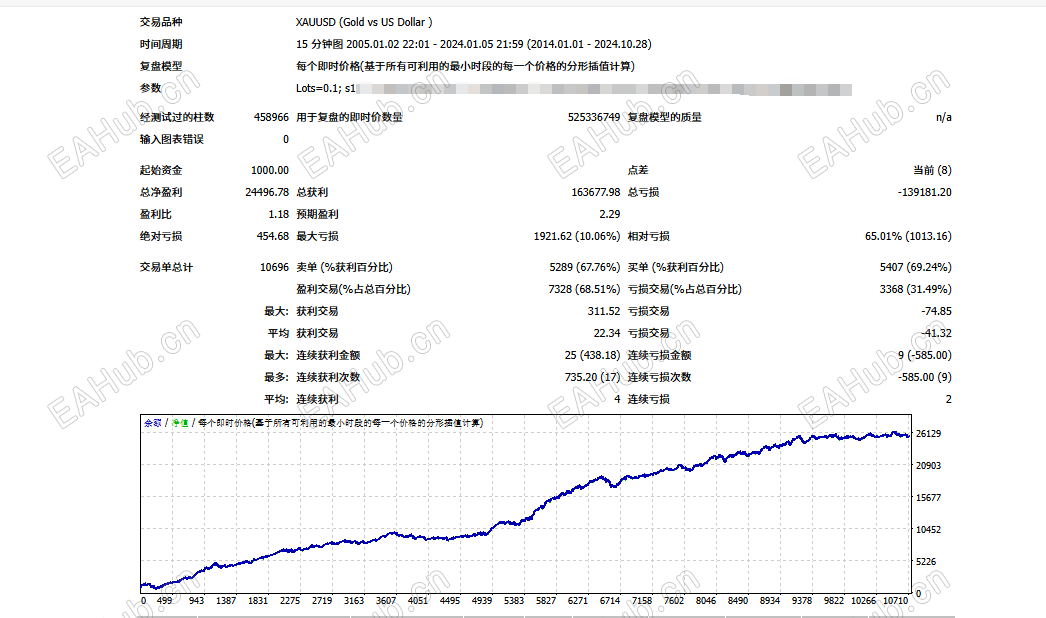The width and height of the screenshot is (1046, 618).
Task: Click the total net profit 24496.78
Action: 267,192
